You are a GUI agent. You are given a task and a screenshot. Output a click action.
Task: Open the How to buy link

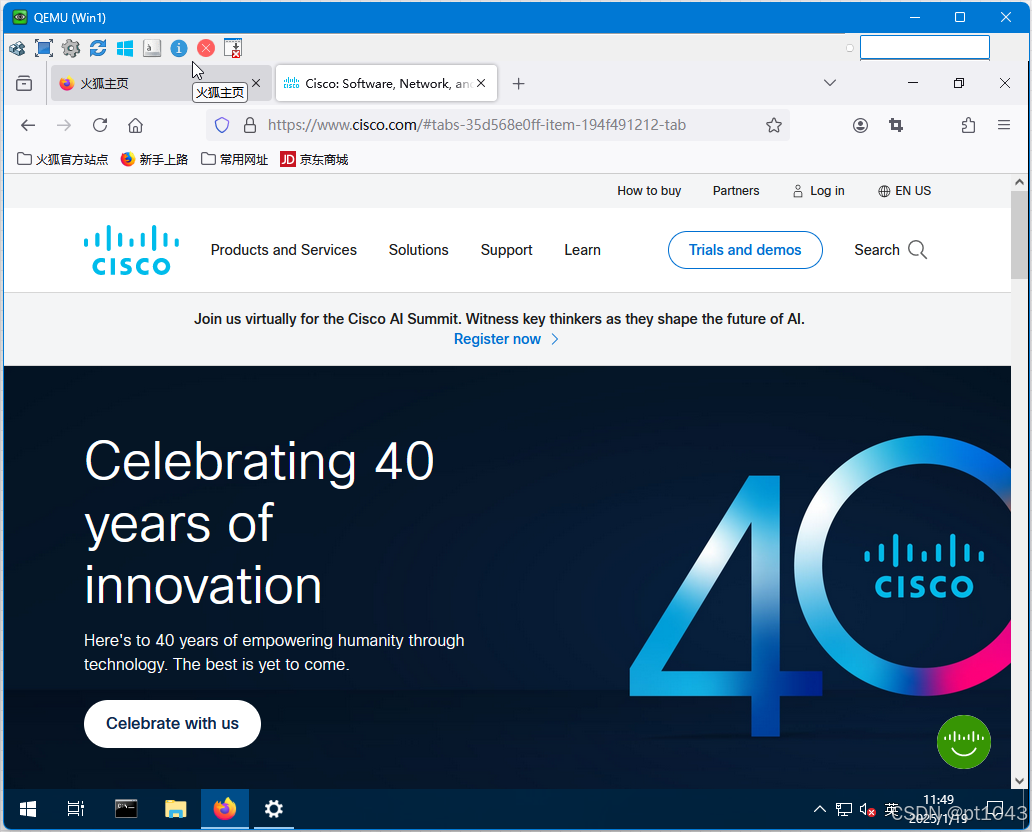tap(649, 191)
